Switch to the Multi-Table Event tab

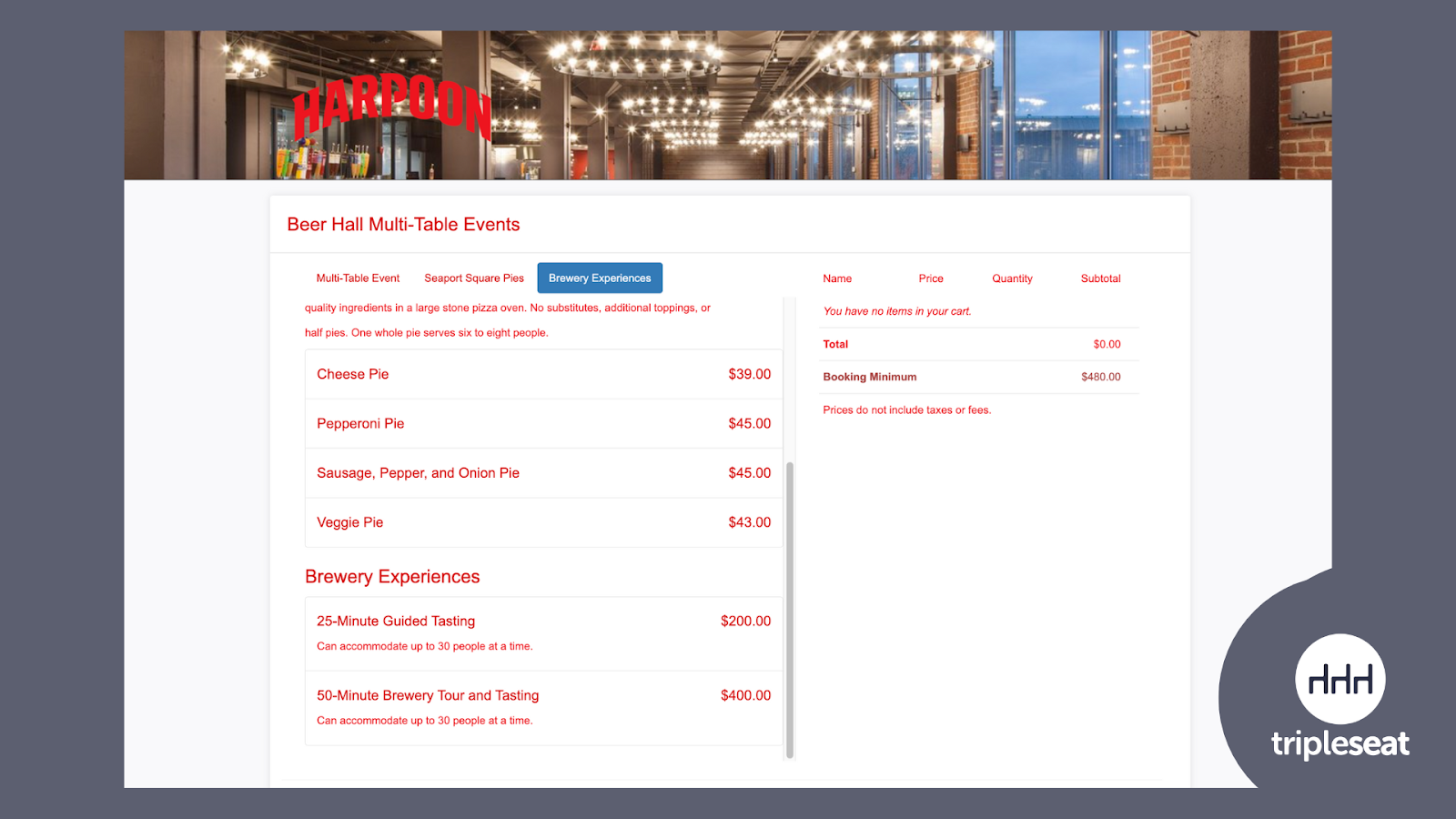(358, 278)
